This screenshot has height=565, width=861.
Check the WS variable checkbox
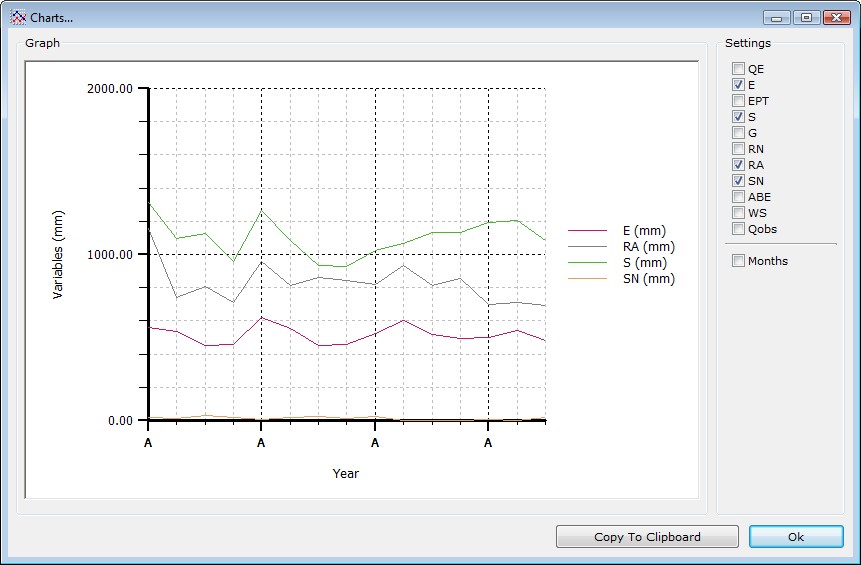pos(738,213)
